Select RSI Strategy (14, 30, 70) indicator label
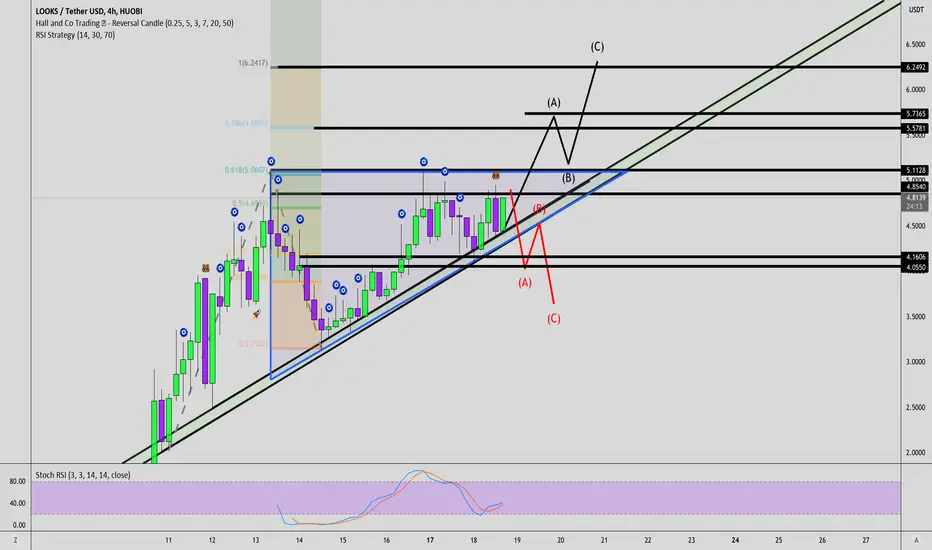This screenshot has height=550, width=932. [x=75, y=35]
